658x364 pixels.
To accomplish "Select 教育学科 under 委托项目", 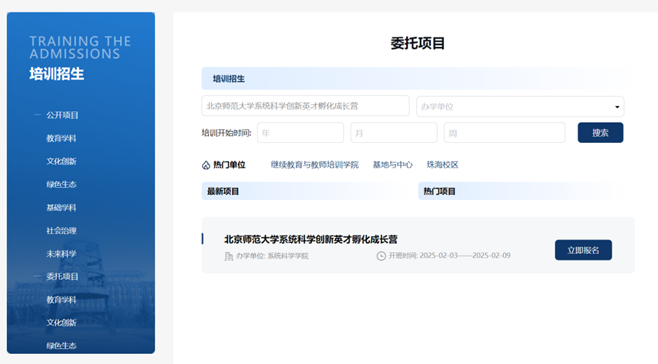I will tap(61, 300).
